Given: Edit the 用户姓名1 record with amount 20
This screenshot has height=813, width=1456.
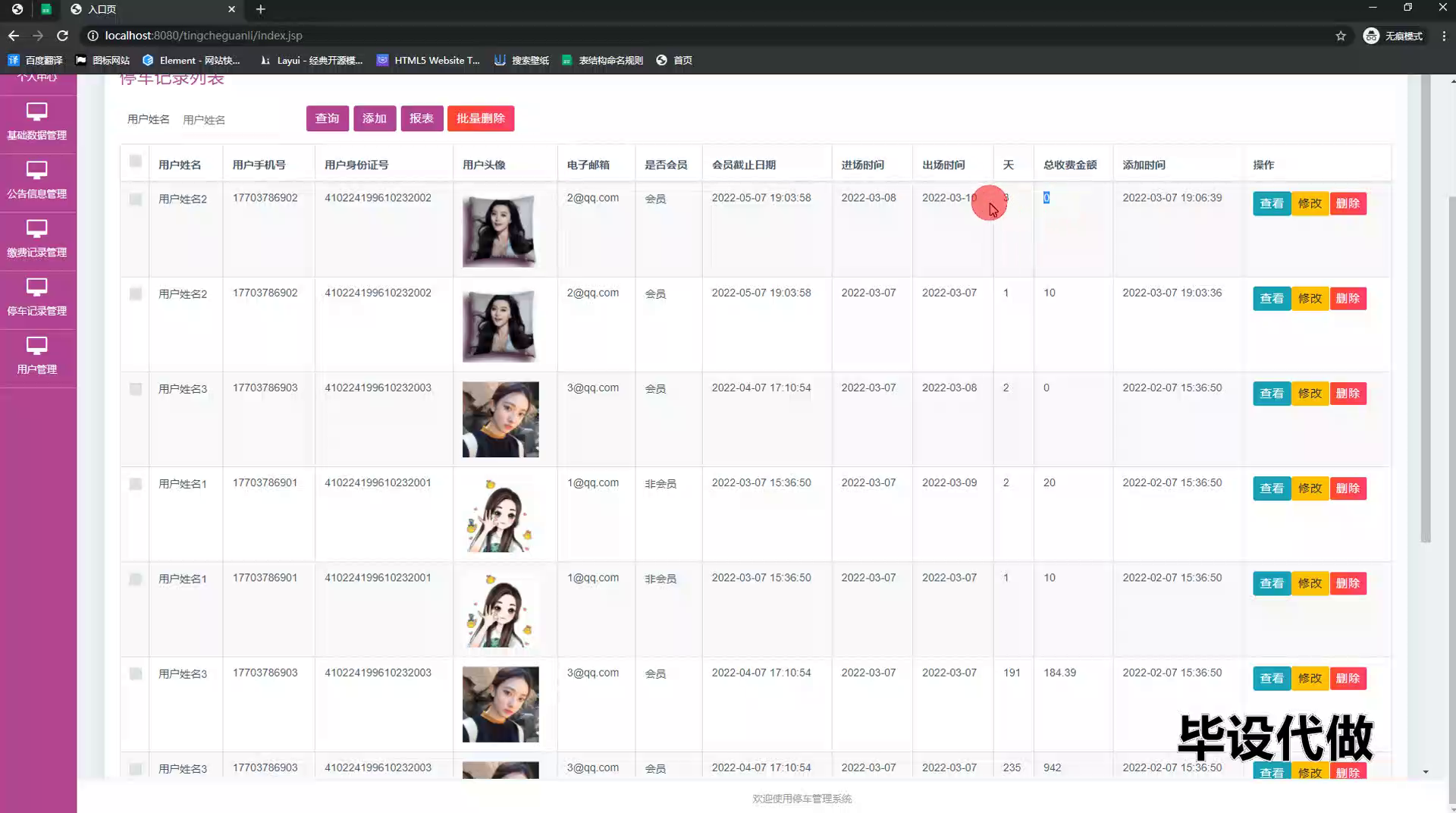Looking at the screenshot, I should (x=1310, y=488).
